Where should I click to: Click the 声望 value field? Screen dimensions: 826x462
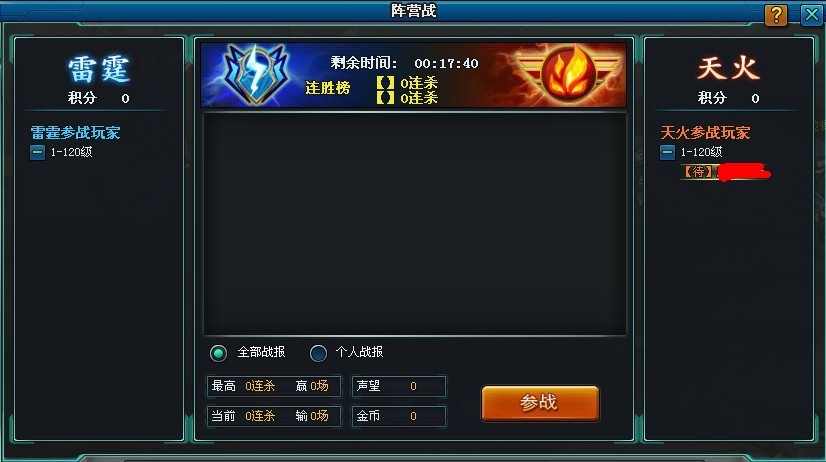tap(399, 386)
